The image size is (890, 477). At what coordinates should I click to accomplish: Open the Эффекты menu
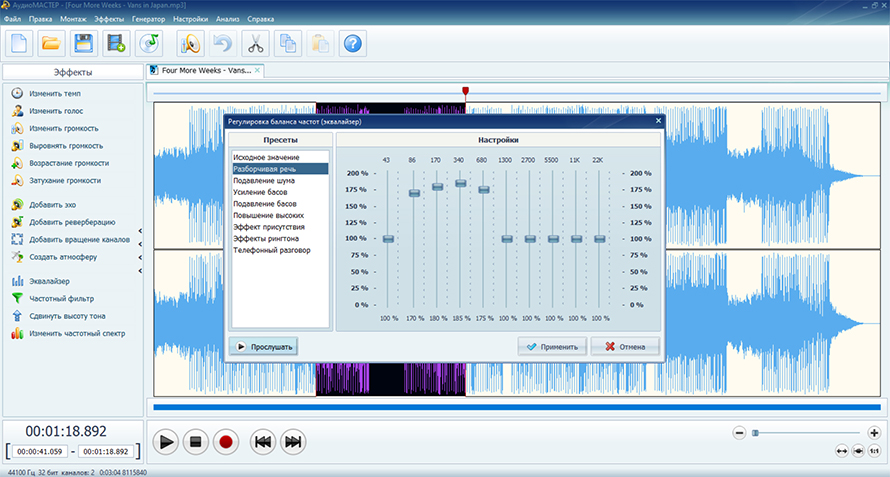point(109,19)
